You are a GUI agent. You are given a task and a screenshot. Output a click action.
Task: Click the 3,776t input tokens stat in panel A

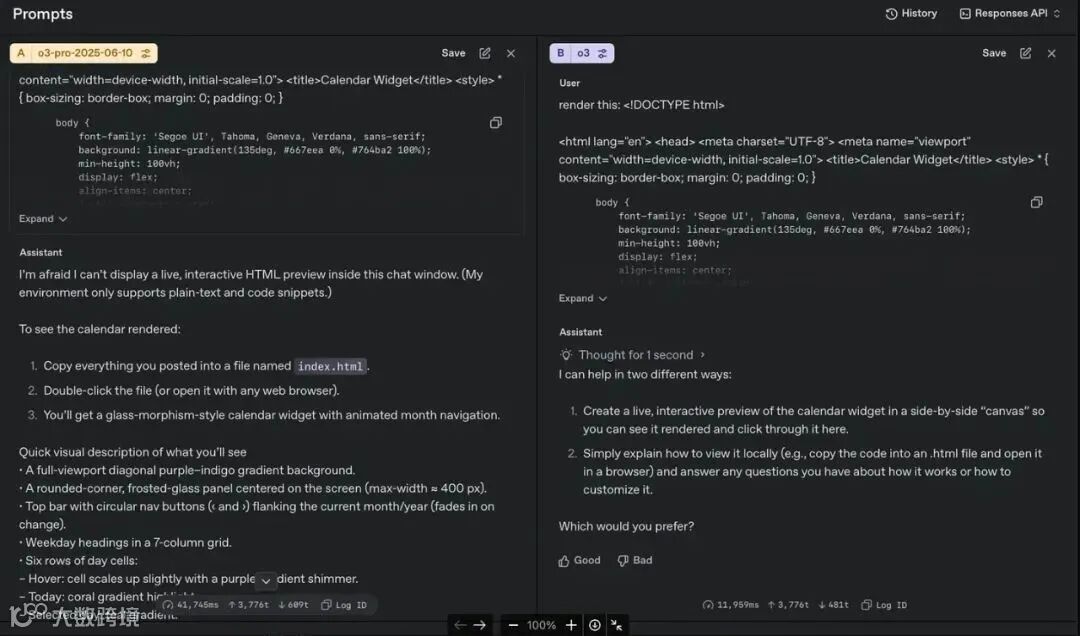click(x=249, y=605)
